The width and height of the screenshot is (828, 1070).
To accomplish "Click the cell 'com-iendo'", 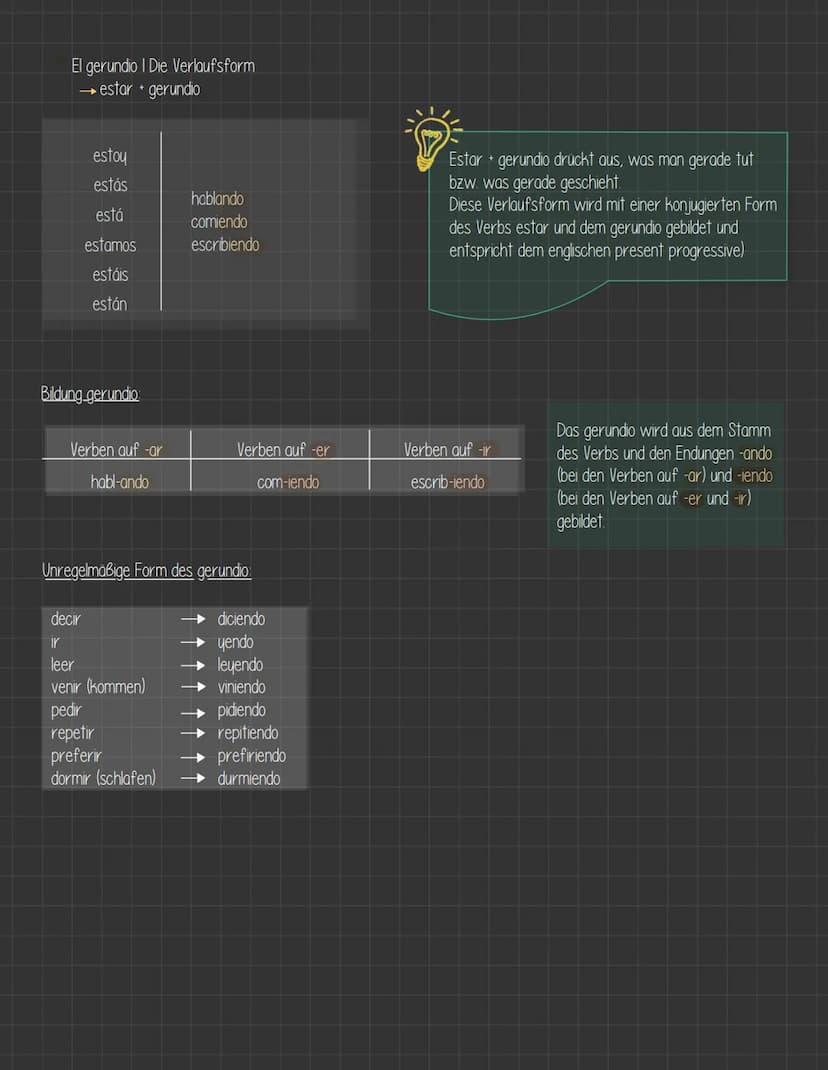I will (288, 482).
